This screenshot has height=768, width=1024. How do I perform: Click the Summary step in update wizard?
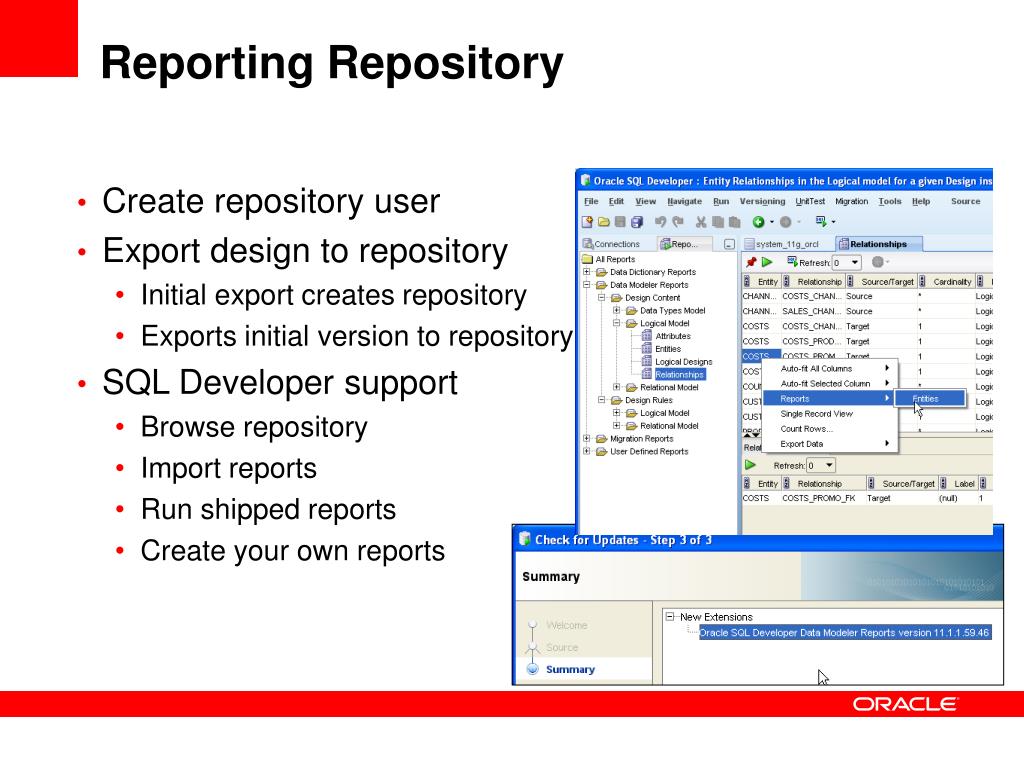(570, 669)
